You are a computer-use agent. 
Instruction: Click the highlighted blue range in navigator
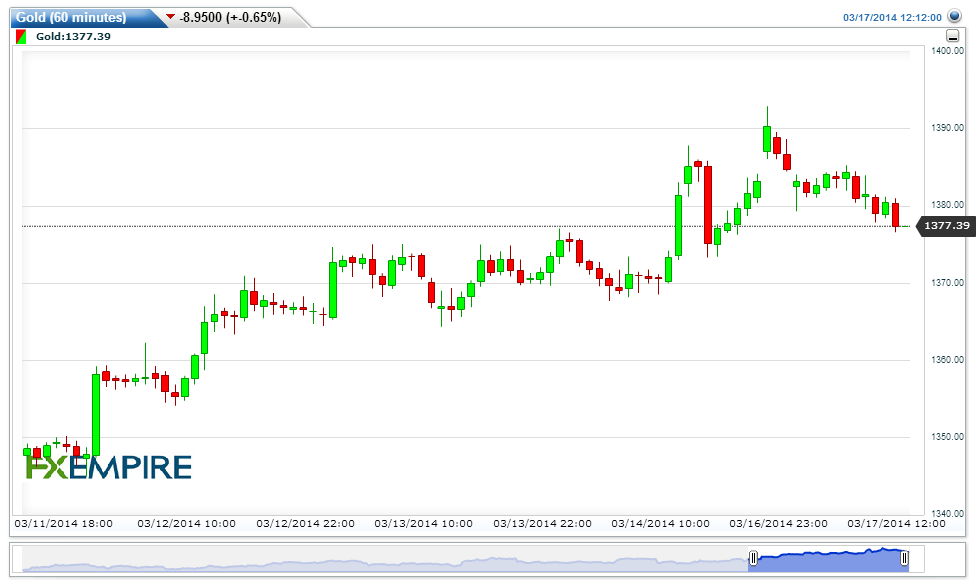[x=828, y=559]
